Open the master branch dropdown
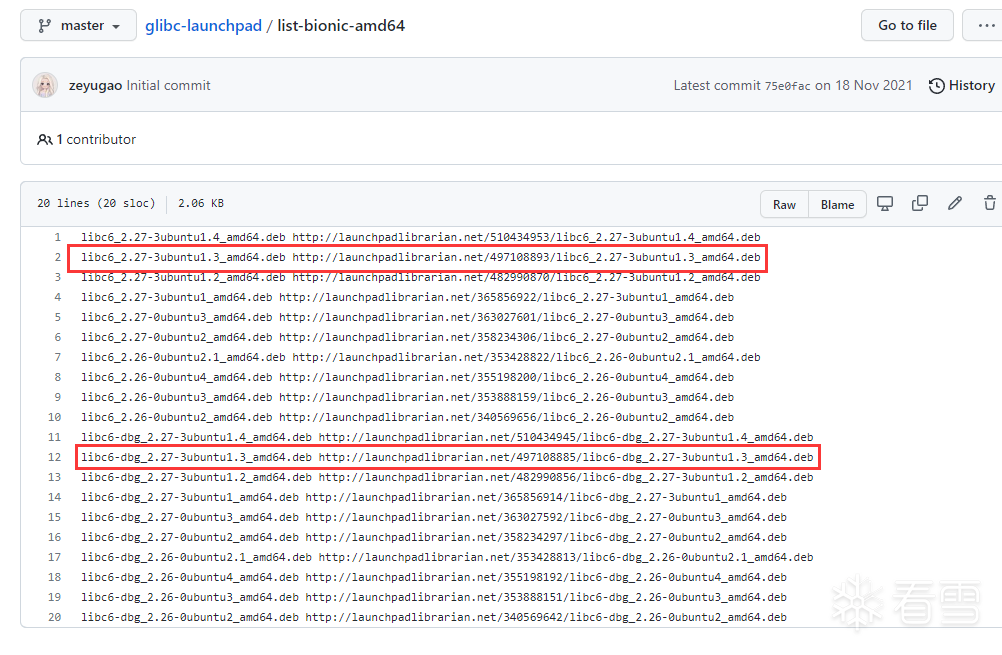 click(78, 26)
